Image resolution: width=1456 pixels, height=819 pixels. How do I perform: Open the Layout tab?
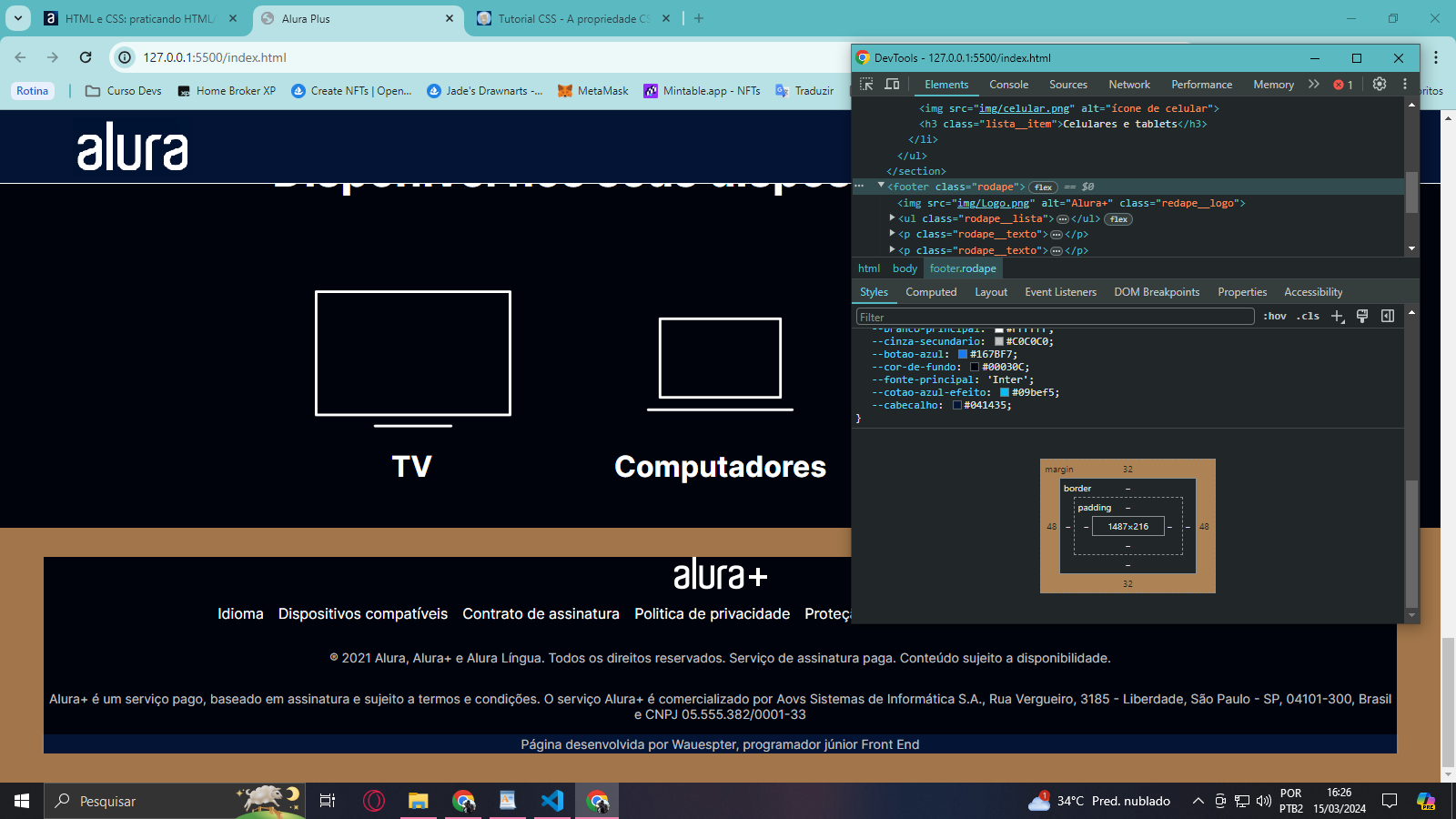click(991, 292)
